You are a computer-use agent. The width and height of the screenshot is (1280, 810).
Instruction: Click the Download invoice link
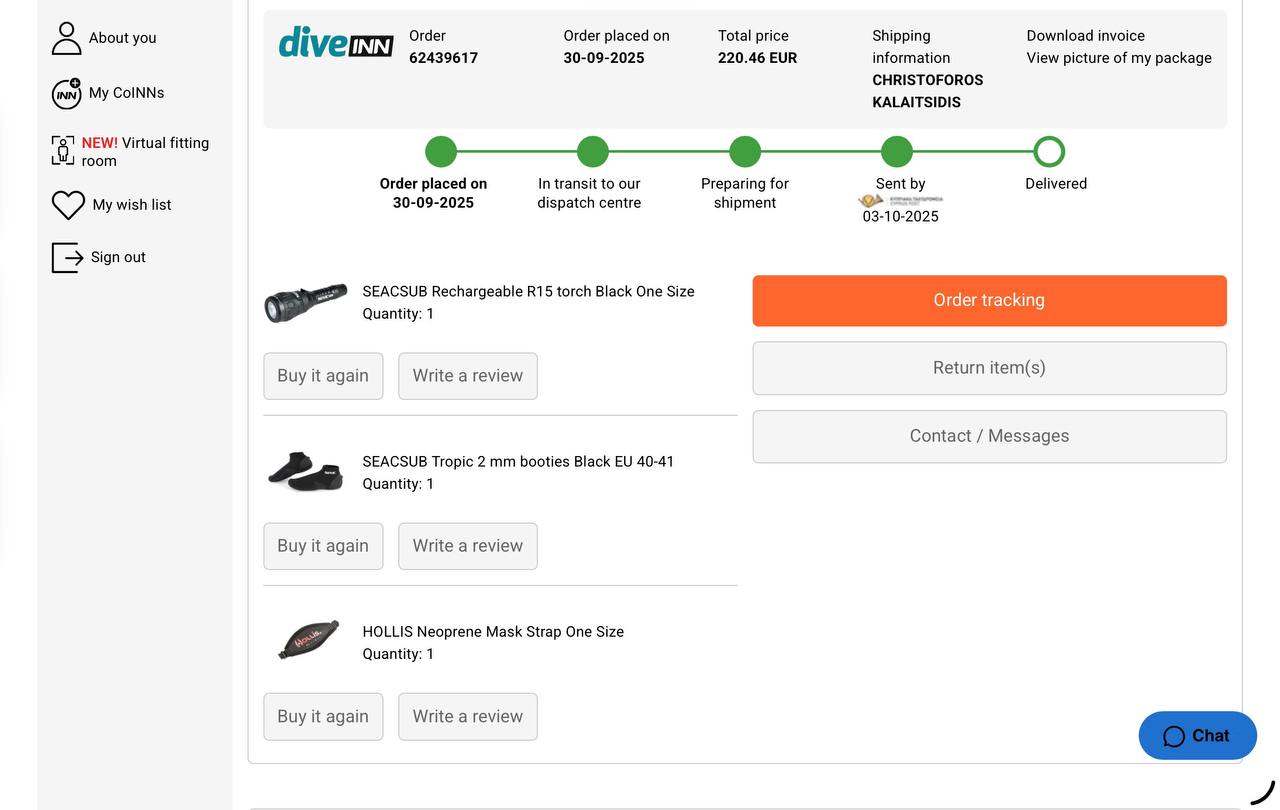(x=1085, y=36)
